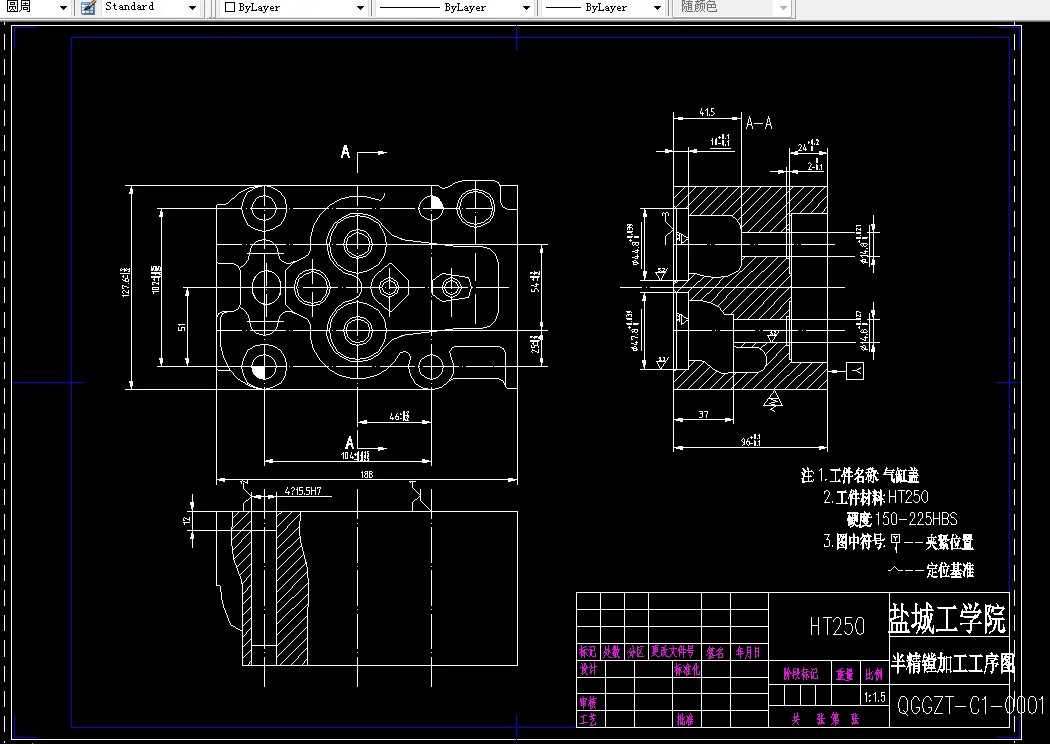Select the 阶段标记 title block cell
This screenshot has height=744, width=1050.
click(x=801, y=674)
